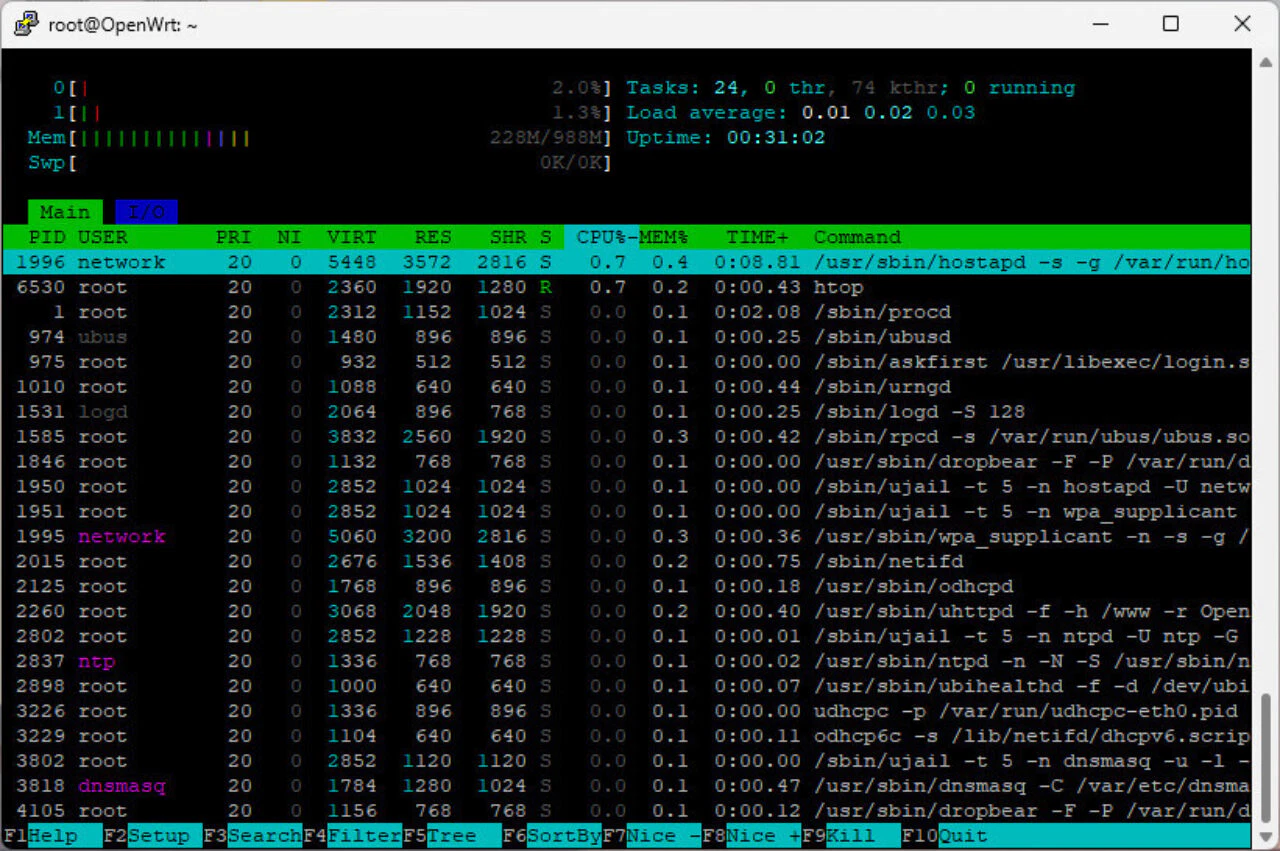Quit htop using F10Quit
Viewport: 1280px width, 851px height.
click(x=945, y=834)
